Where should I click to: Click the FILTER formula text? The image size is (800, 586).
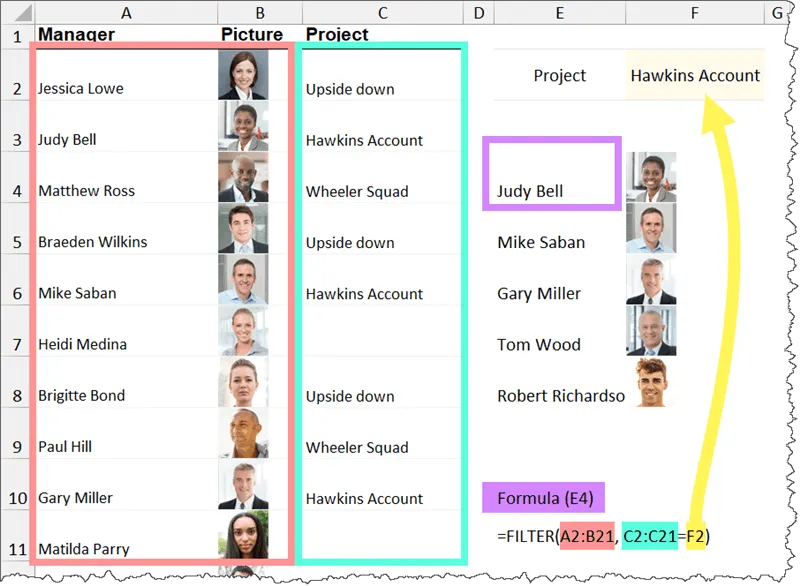coord(604,536)
